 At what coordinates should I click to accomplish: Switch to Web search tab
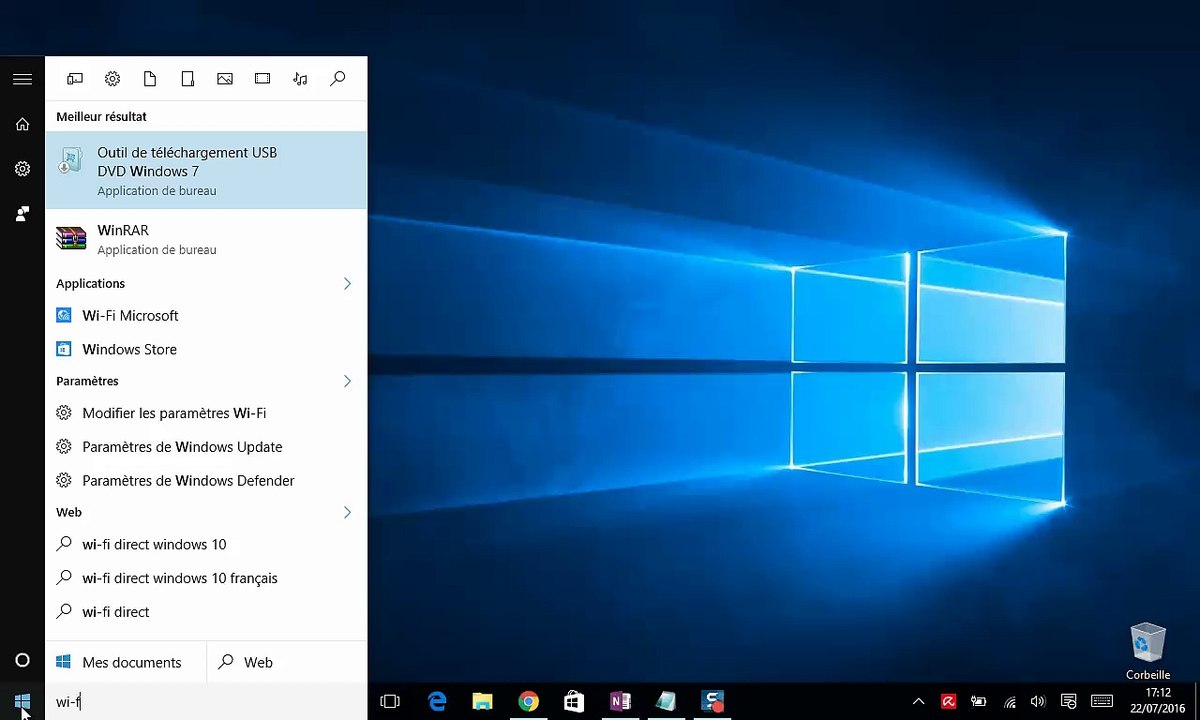click(x=287, y=662)
